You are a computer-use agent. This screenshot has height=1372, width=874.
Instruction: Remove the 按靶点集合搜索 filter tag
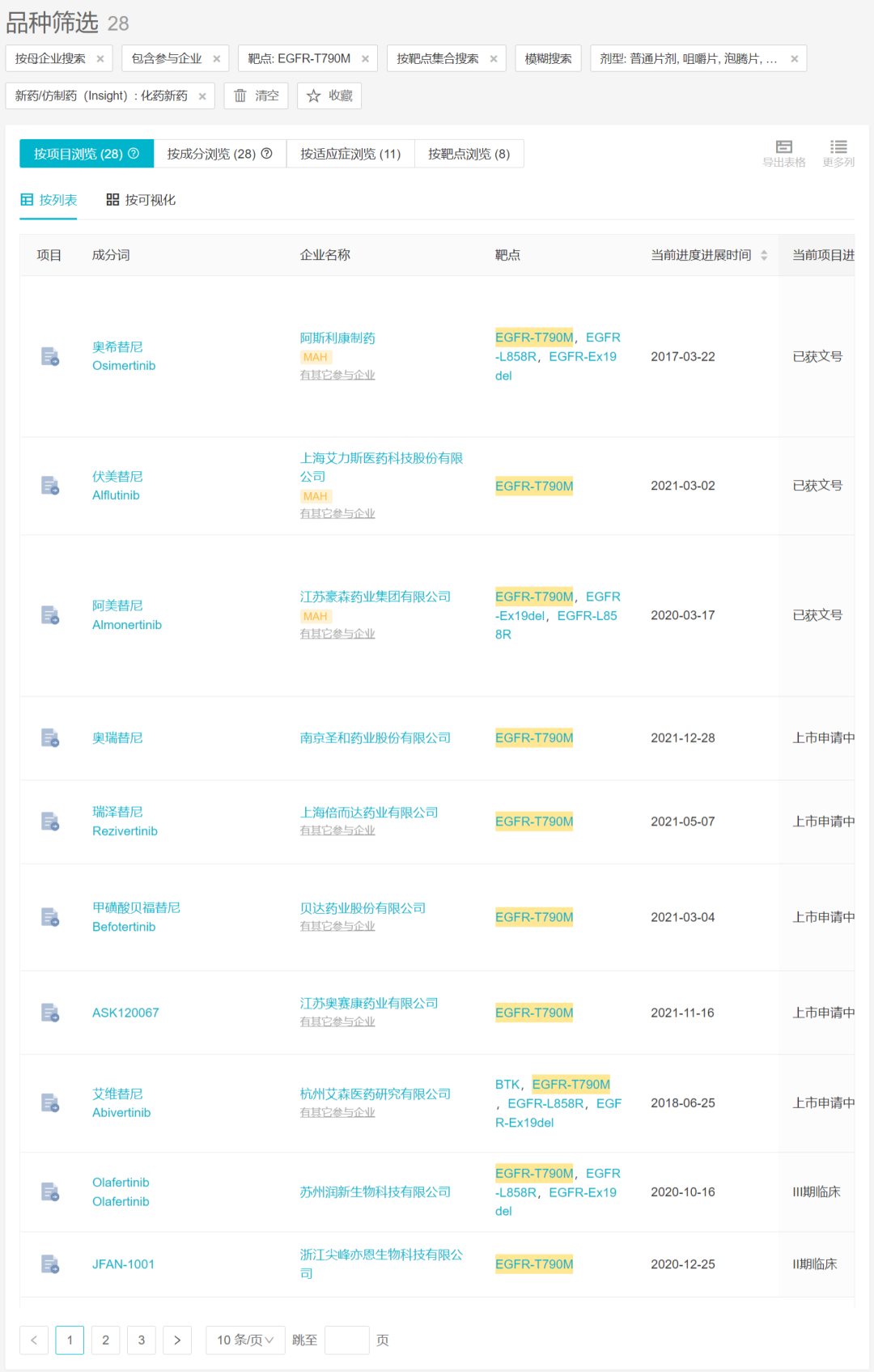pyautogui.click(x=494, y=59)
